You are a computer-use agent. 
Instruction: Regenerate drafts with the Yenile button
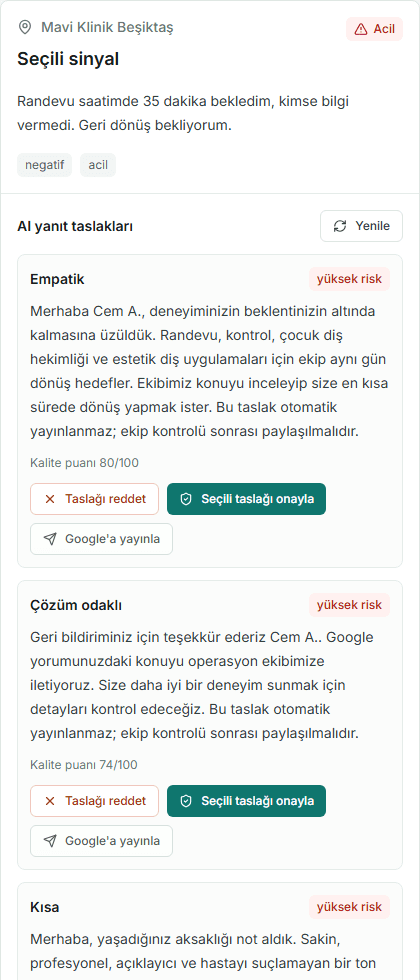(361, 226)
